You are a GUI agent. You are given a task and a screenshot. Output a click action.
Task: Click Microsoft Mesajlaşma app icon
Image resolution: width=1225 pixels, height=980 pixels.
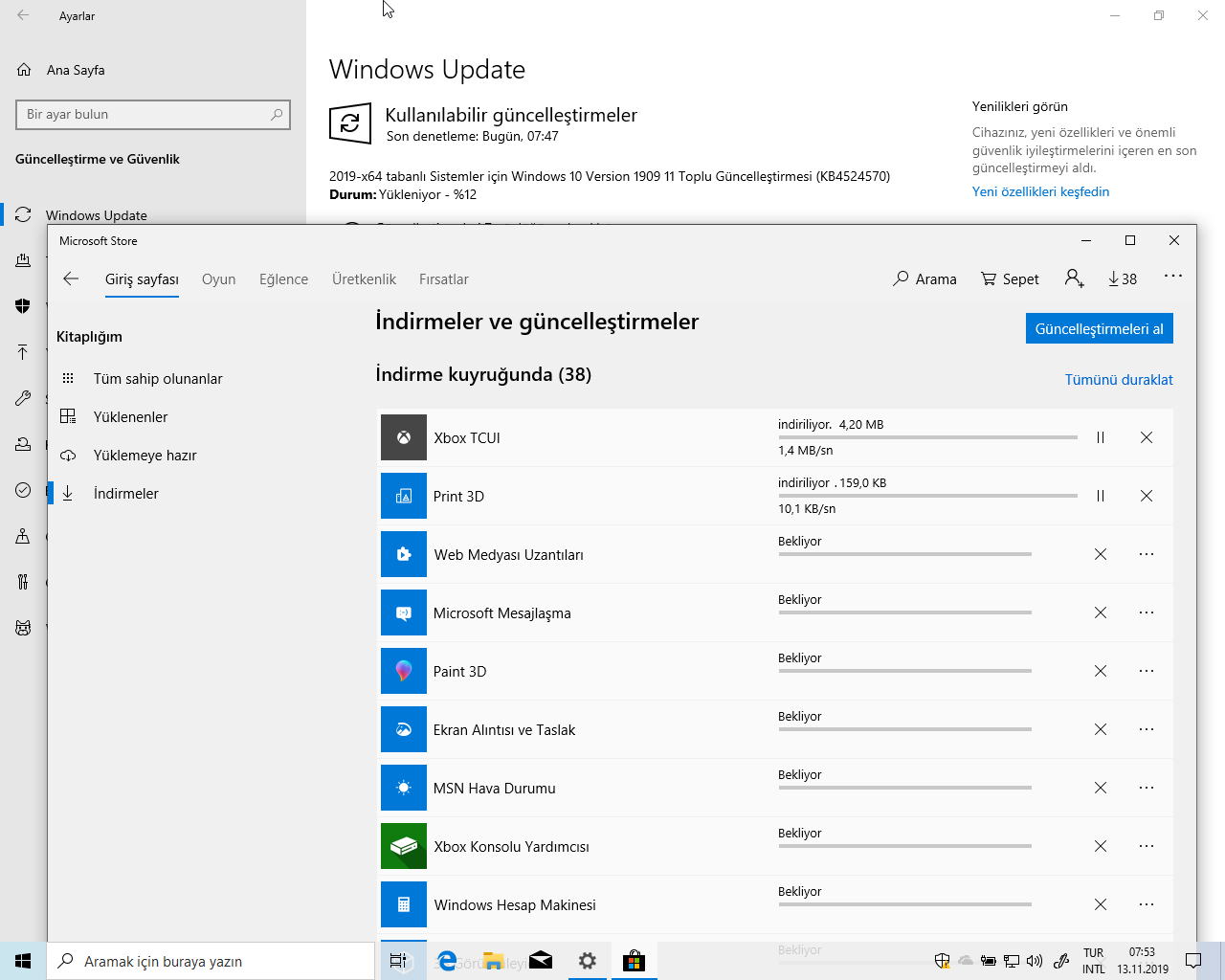click(404, 612)
